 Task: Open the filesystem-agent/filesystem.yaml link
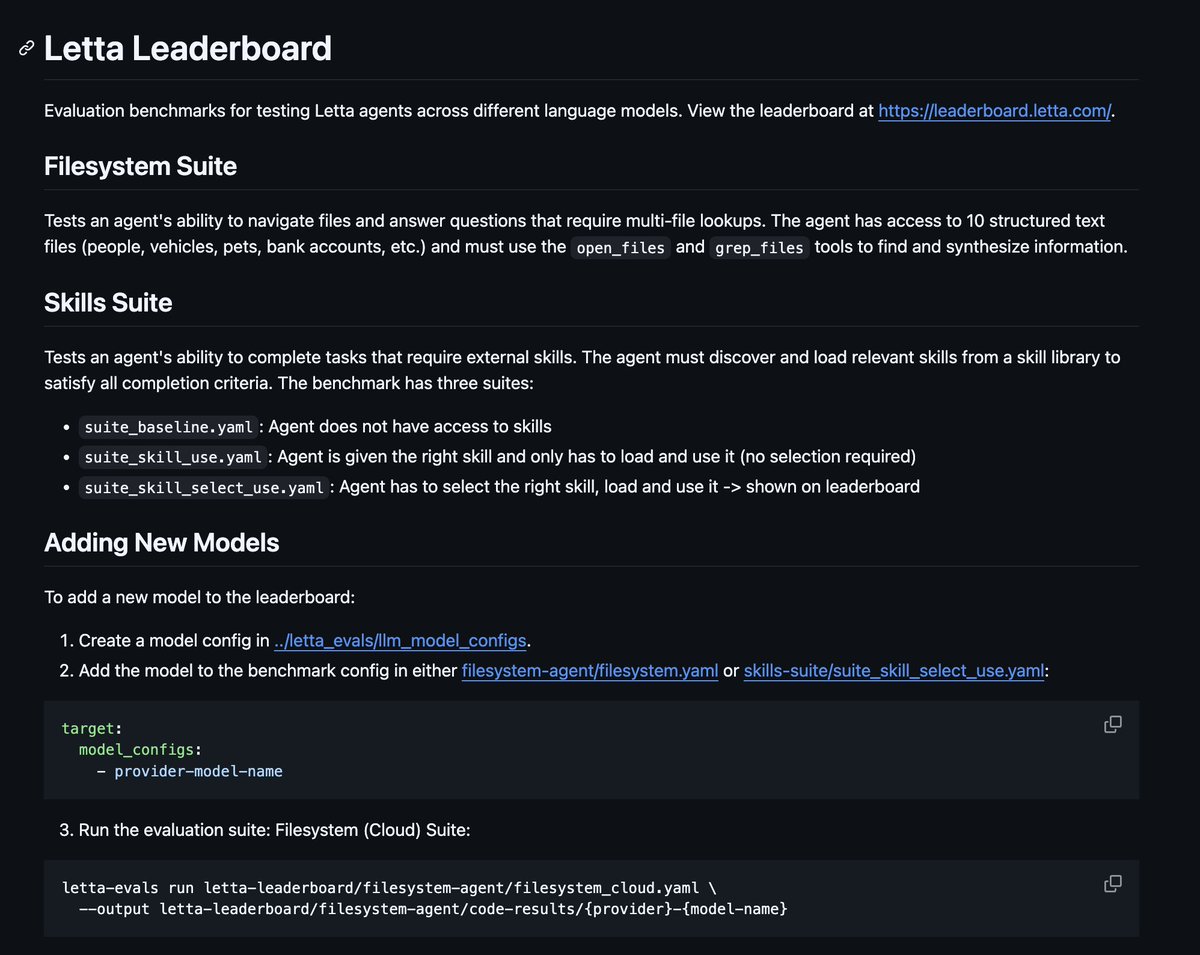(590, 671)
